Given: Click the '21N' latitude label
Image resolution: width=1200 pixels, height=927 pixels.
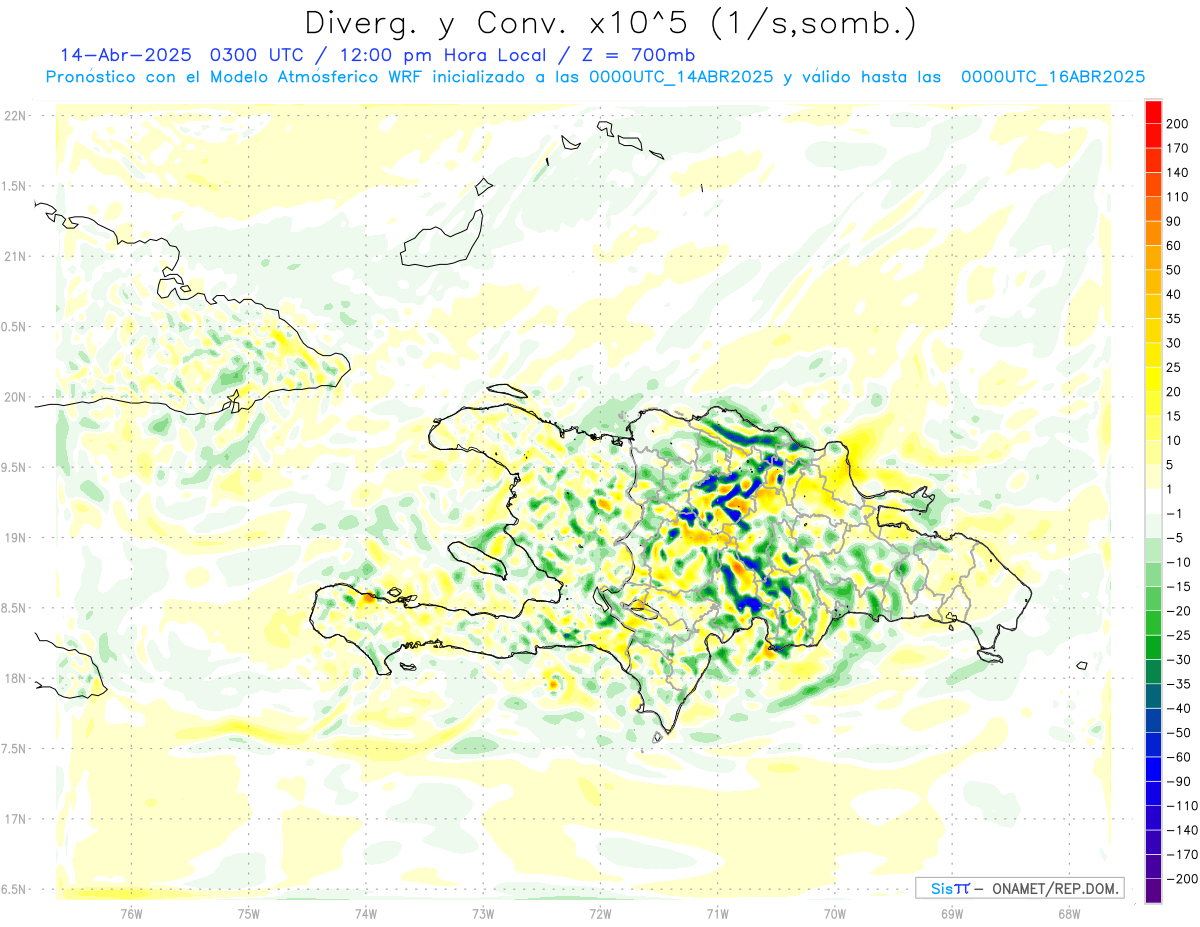Looking at the screenshot, I should tap(15, 256).
